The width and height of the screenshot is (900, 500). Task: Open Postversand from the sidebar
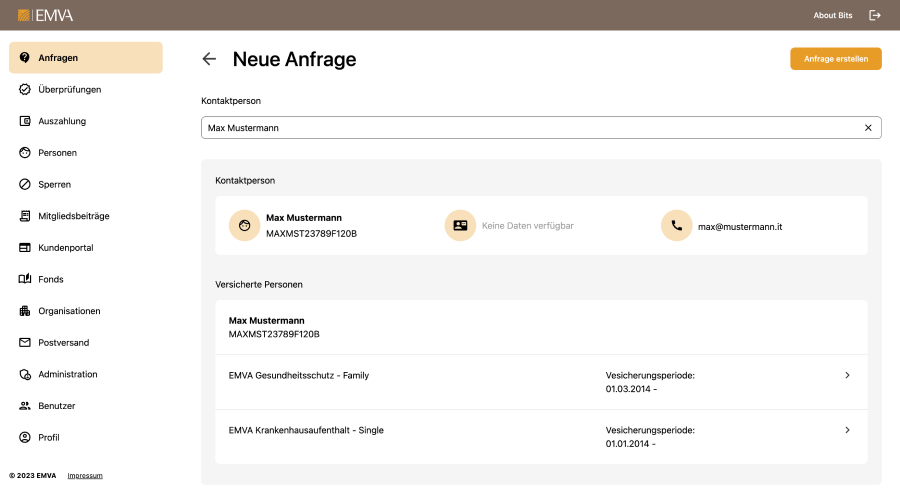click(x=63, y=343)
